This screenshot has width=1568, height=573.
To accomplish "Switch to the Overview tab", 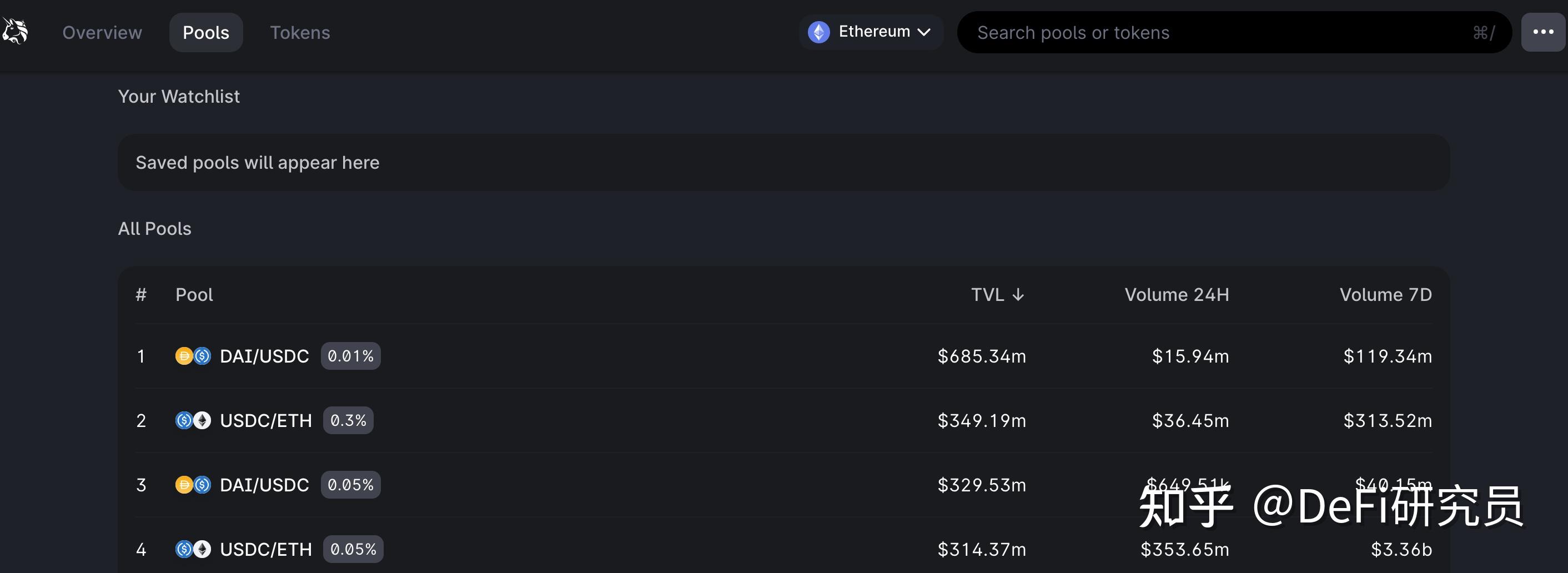I will [102, 32].
